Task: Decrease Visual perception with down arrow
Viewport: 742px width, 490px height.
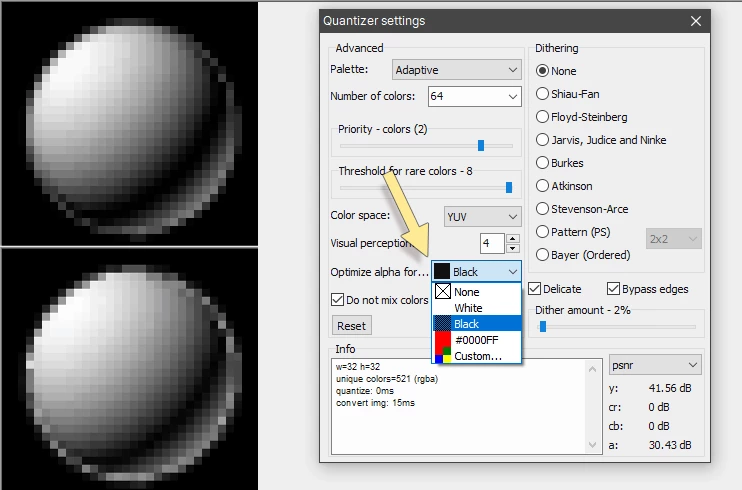Action: [x=513, y=249]
